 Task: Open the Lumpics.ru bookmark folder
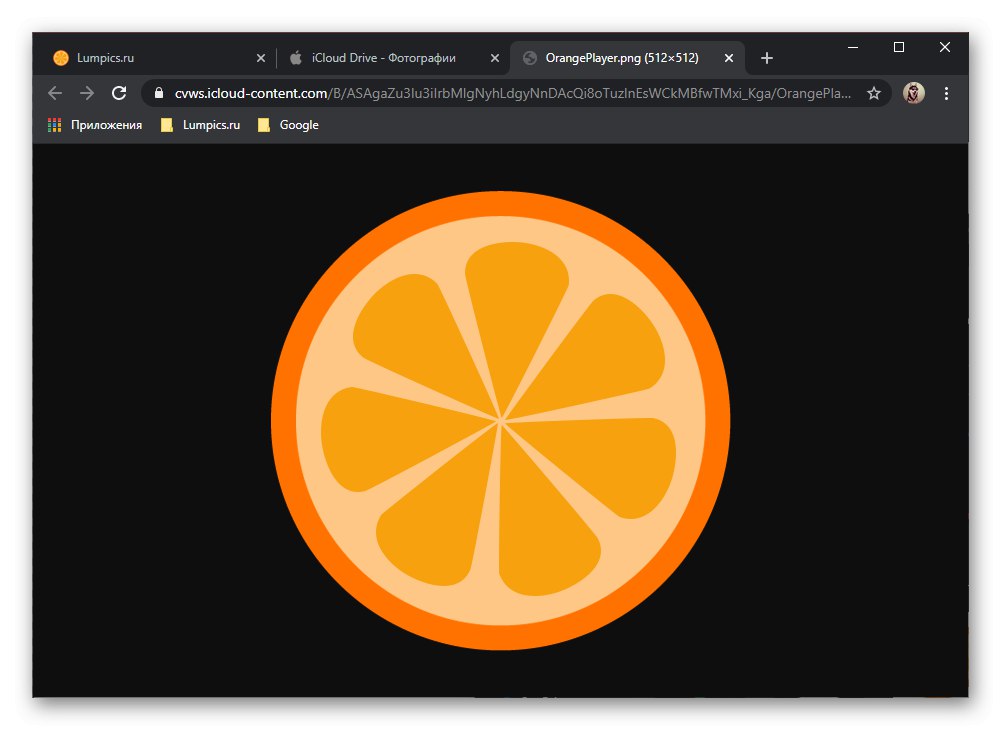click(x=200, y=125)
